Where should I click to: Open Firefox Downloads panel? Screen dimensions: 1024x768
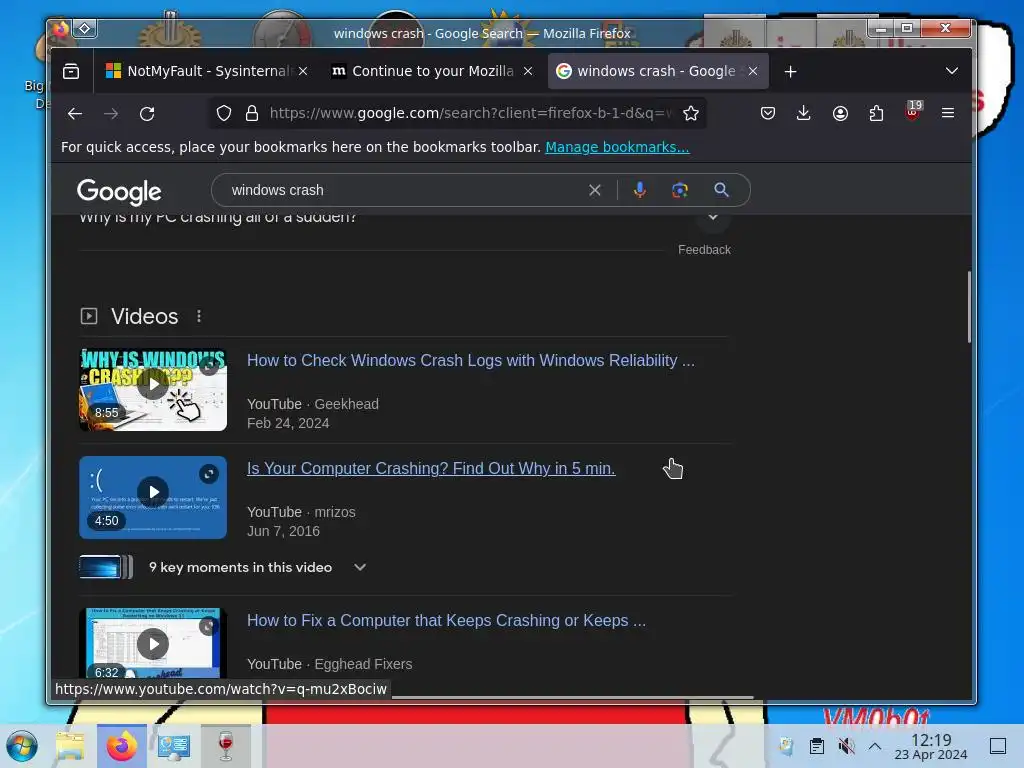pyautogui.click(x=804, y=114)
